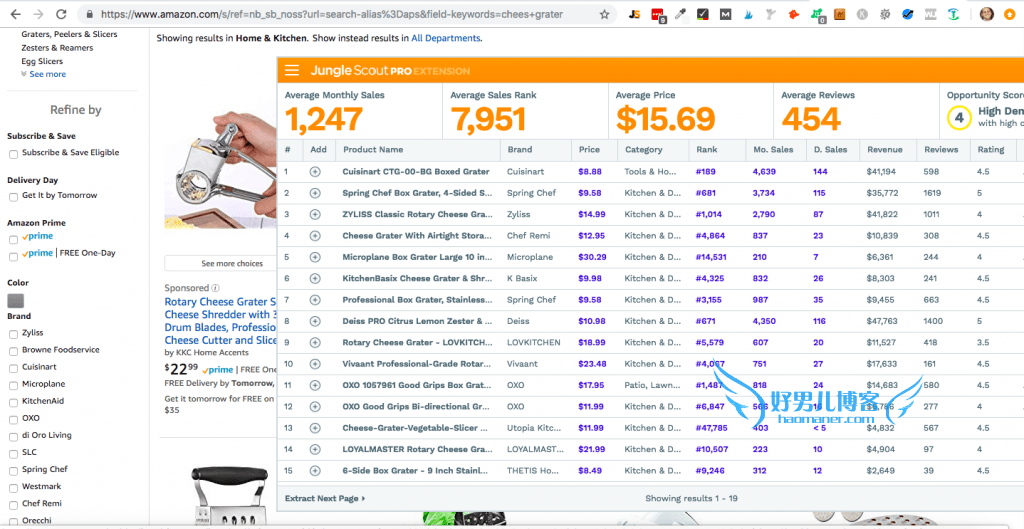
Task: Select the gray color swatch
Action: [x=16, y=301]
